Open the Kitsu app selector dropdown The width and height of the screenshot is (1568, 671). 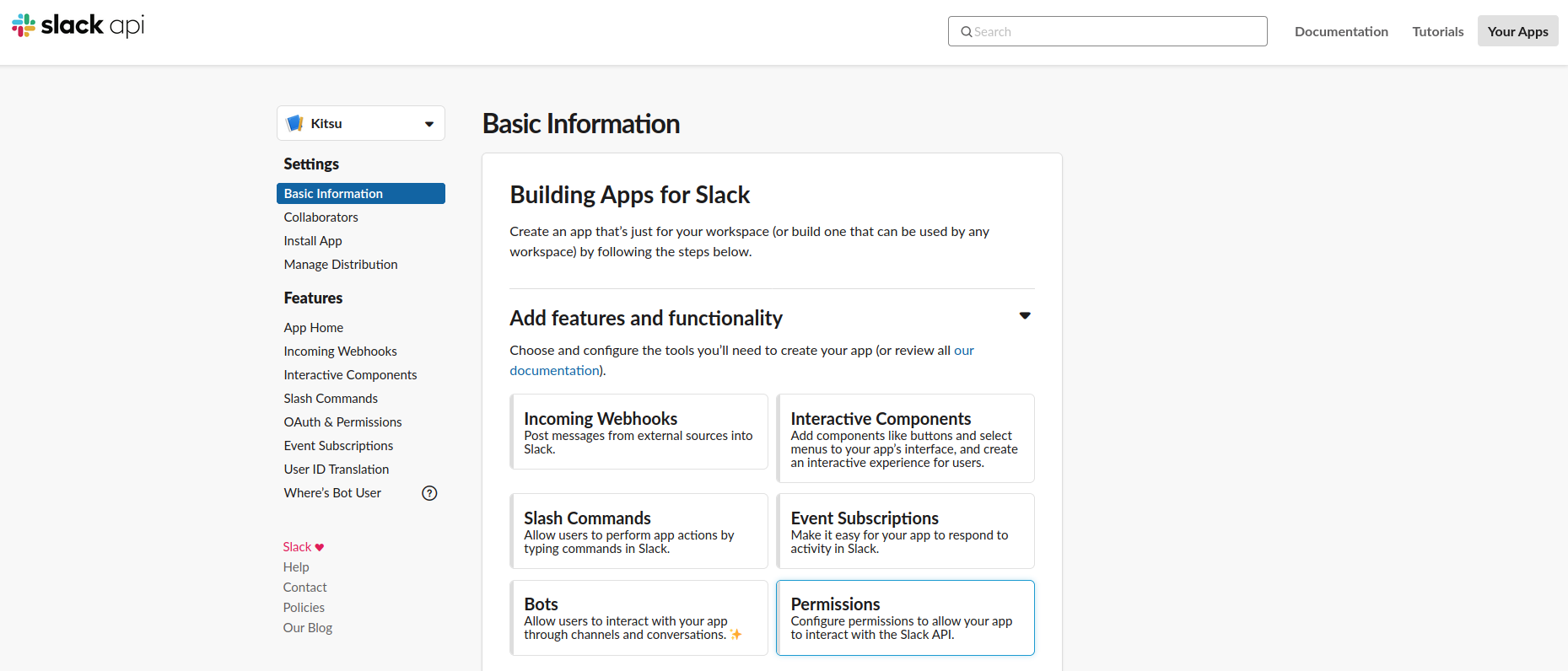[x=361, y=123]
